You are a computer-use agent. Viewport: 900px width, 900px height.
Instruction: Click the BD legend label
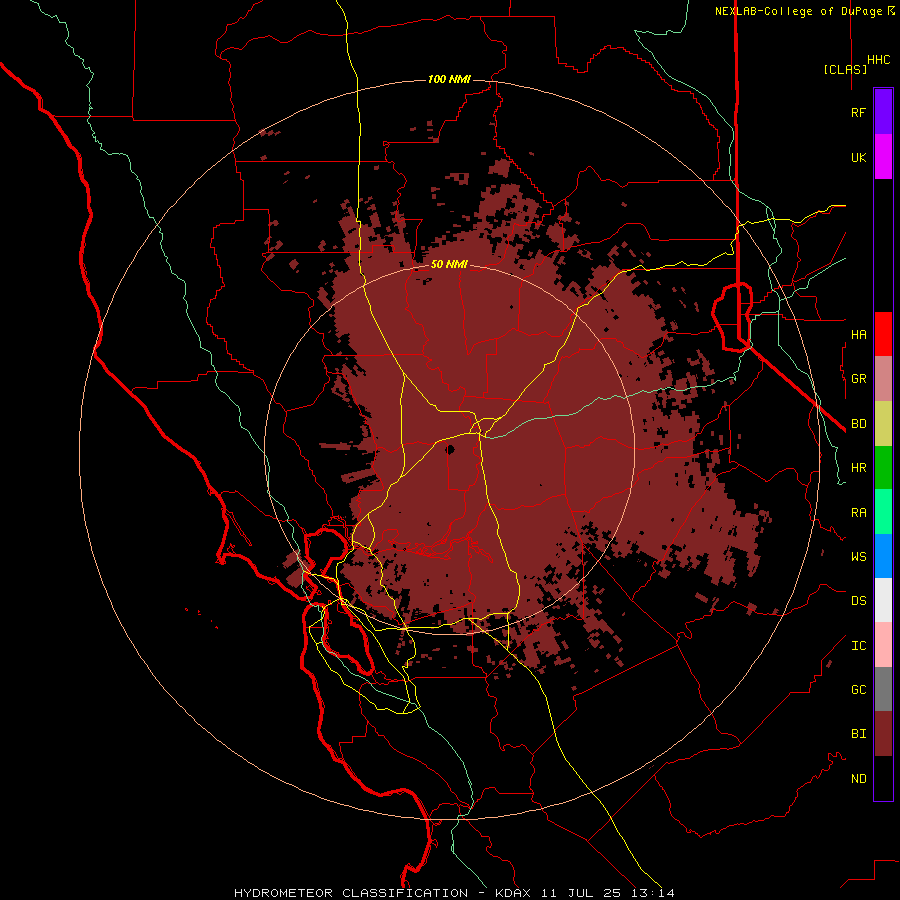click(858, 424)
